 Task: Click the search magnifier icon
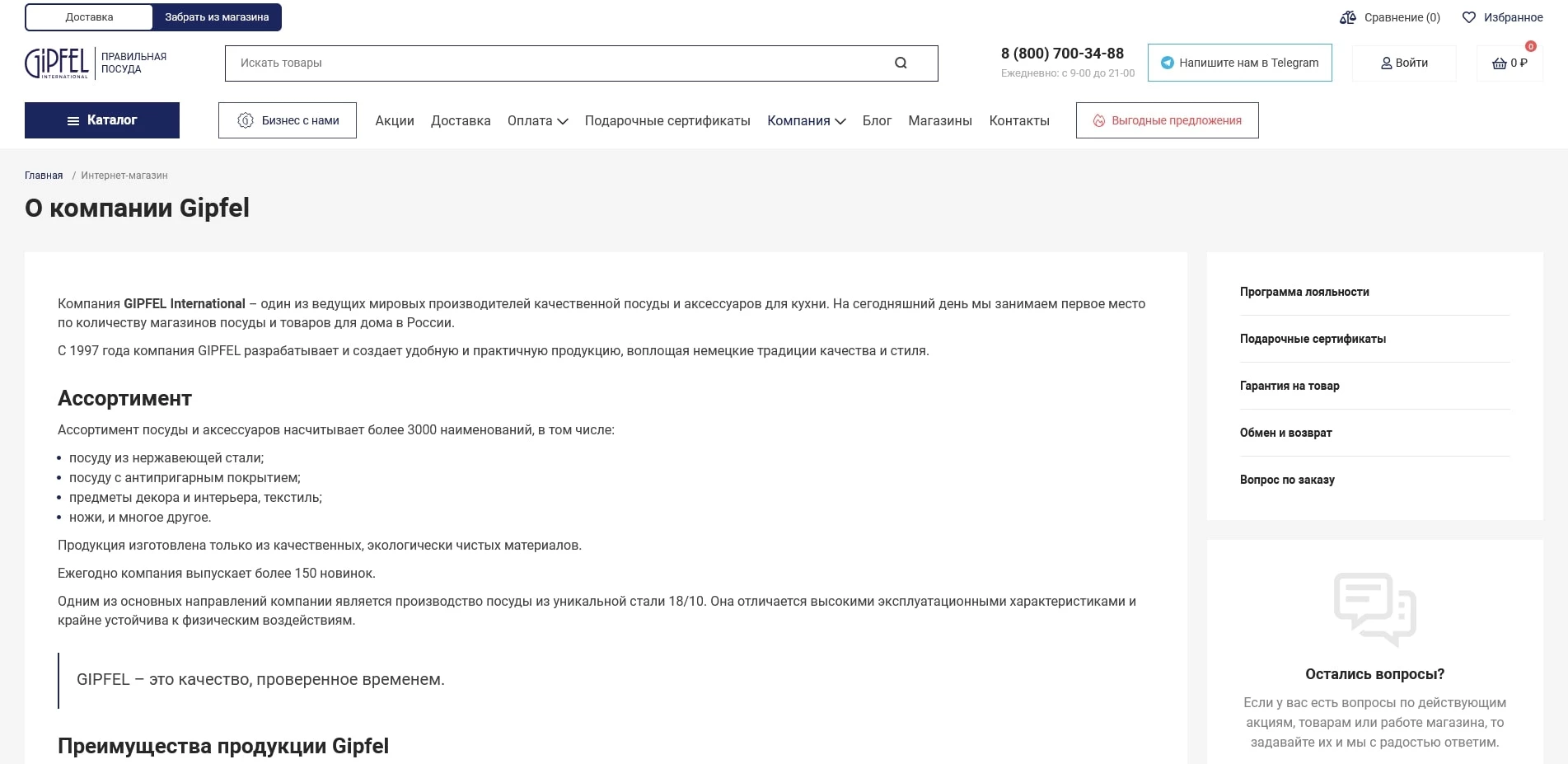click(900, 63)
